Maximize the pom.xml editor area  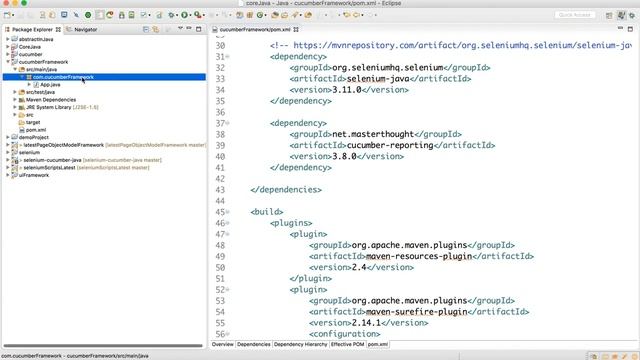630,29
